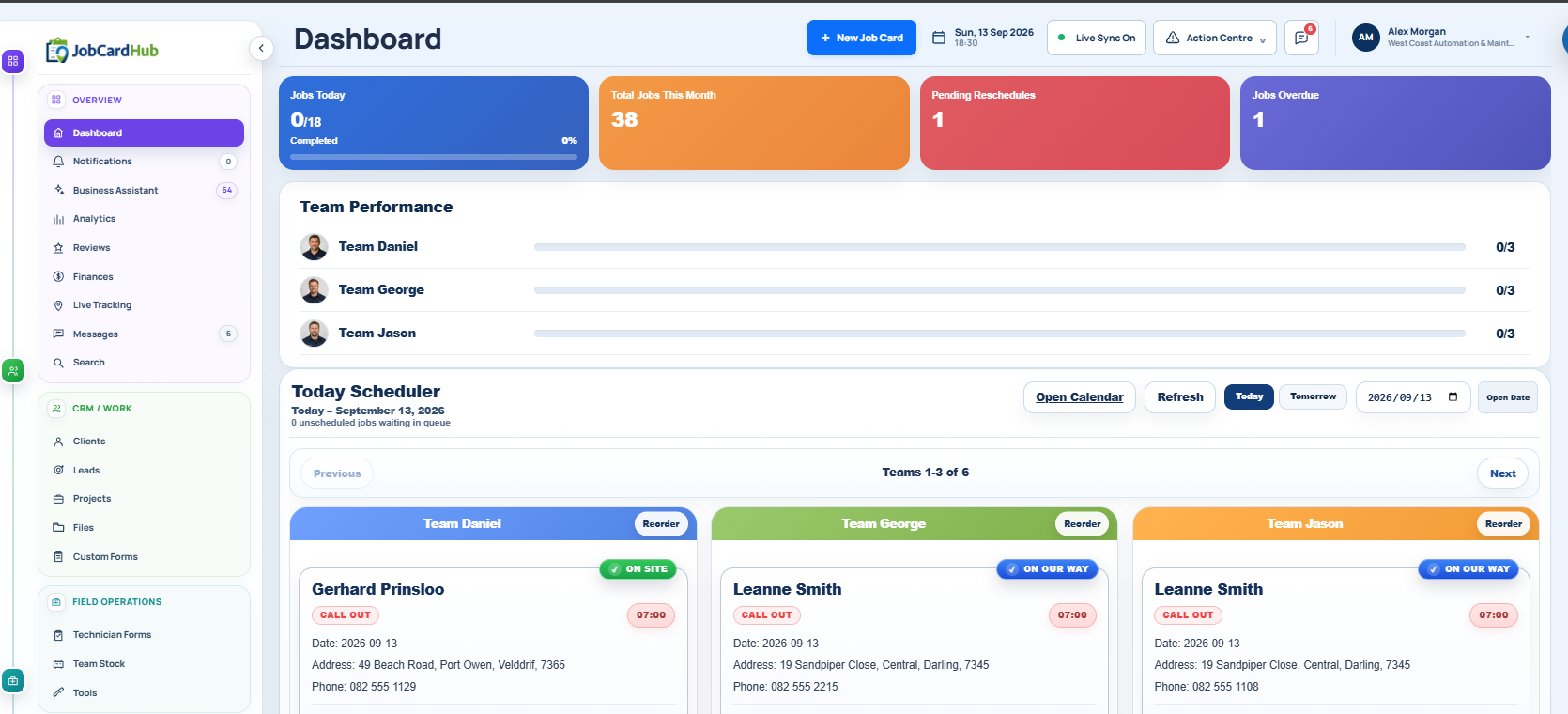Click the Search magnifier icon
This screenshot has width=1568, height=714.
[x=58, y=363]
